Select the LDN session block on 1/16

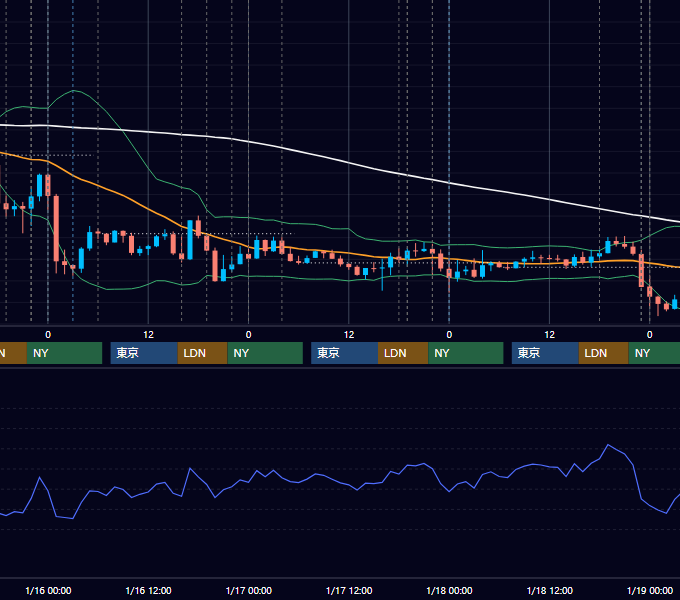[x=203, y=353]
